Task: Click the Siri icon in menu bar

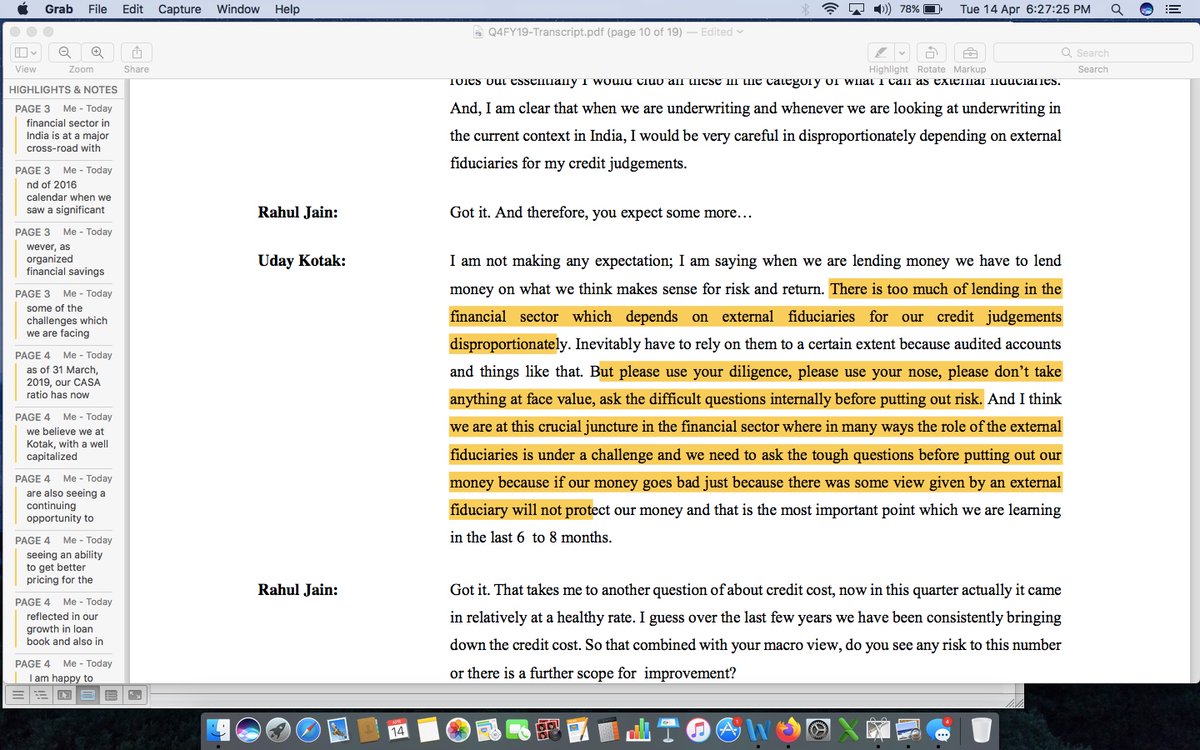Action: pyautogui.click(x=1147, y=9)
